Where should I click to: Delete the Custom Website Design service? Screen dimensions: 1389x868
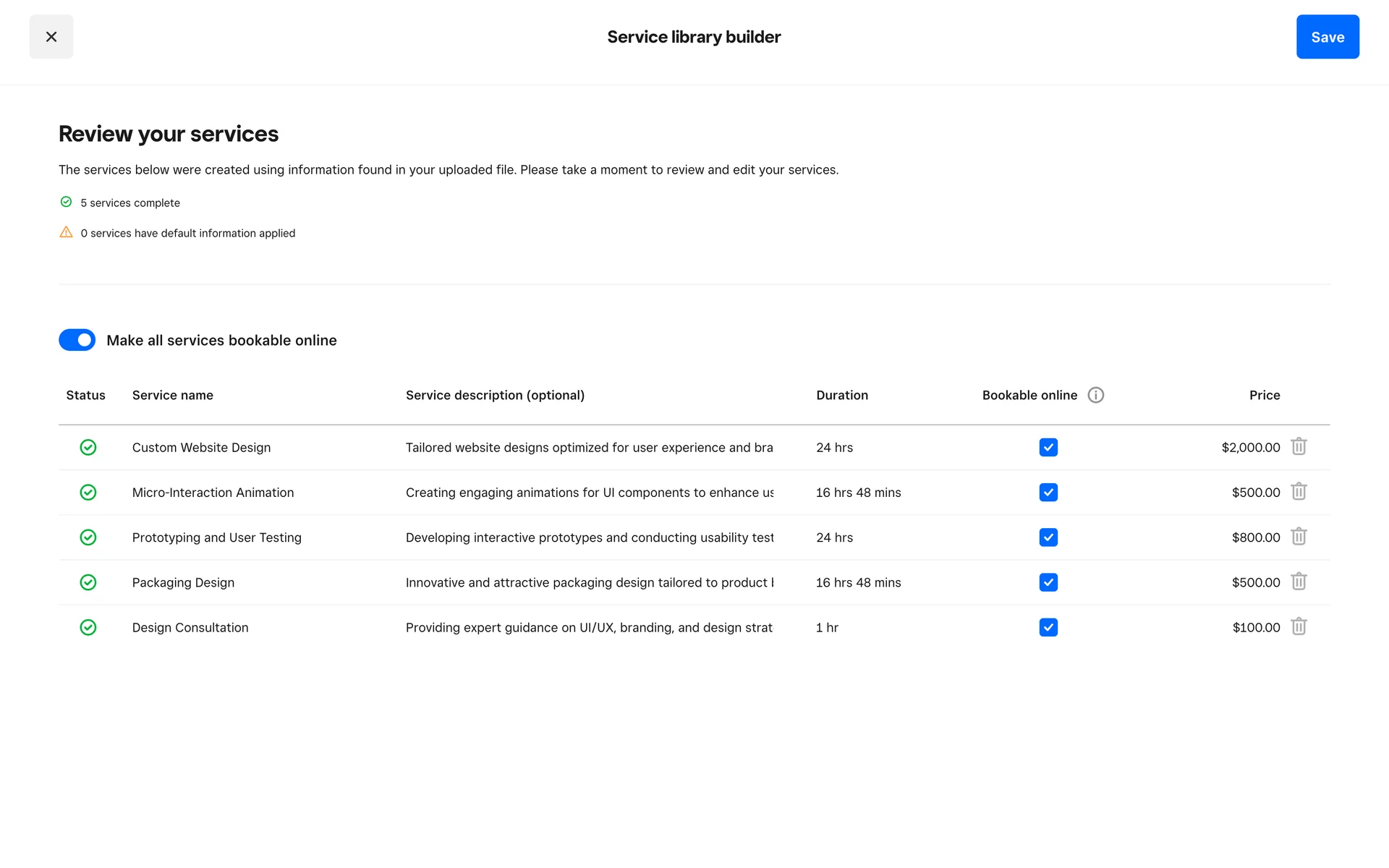pos(1299,446)
